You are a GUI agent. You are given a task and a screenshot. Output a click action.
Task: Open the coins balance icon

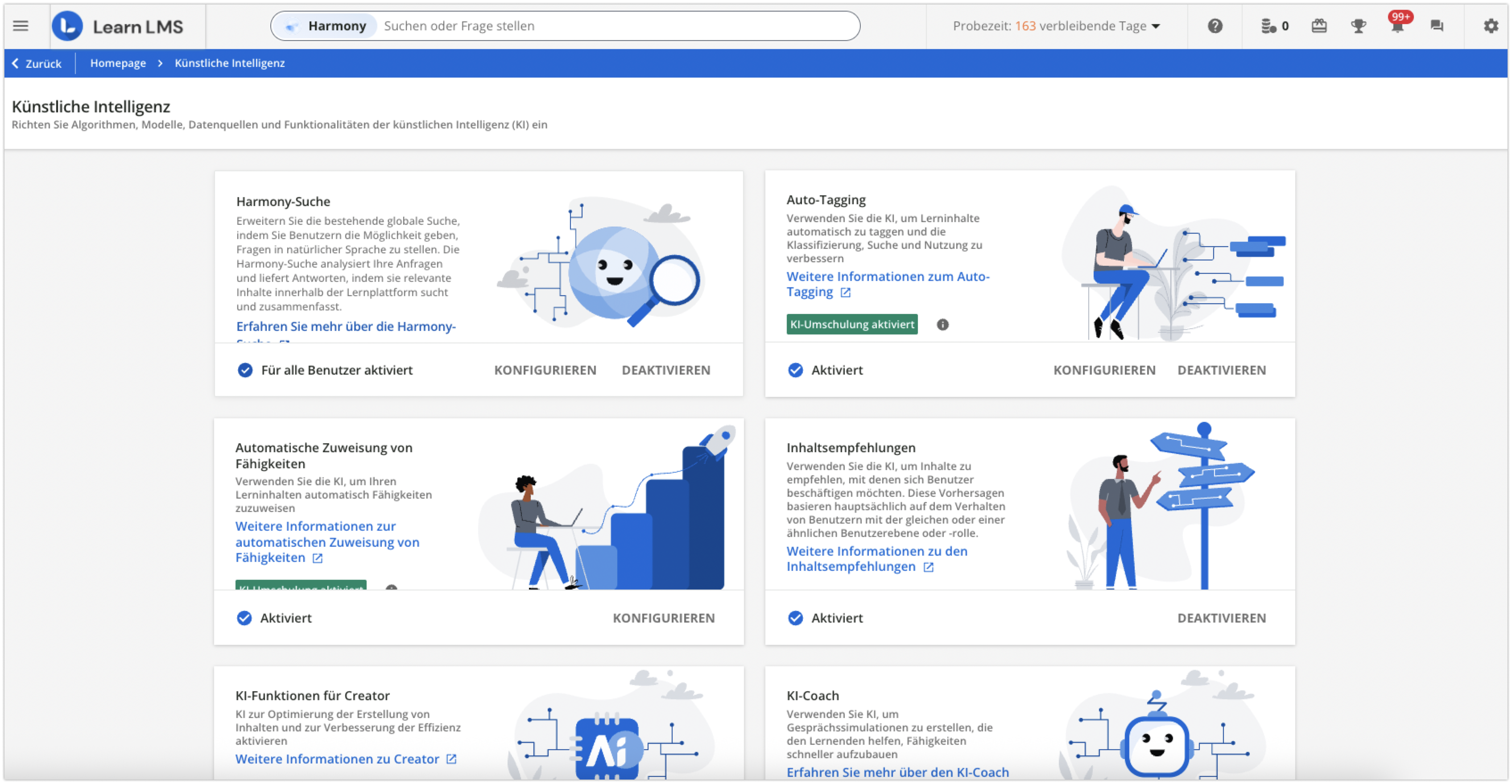[x=1274, y=26]
